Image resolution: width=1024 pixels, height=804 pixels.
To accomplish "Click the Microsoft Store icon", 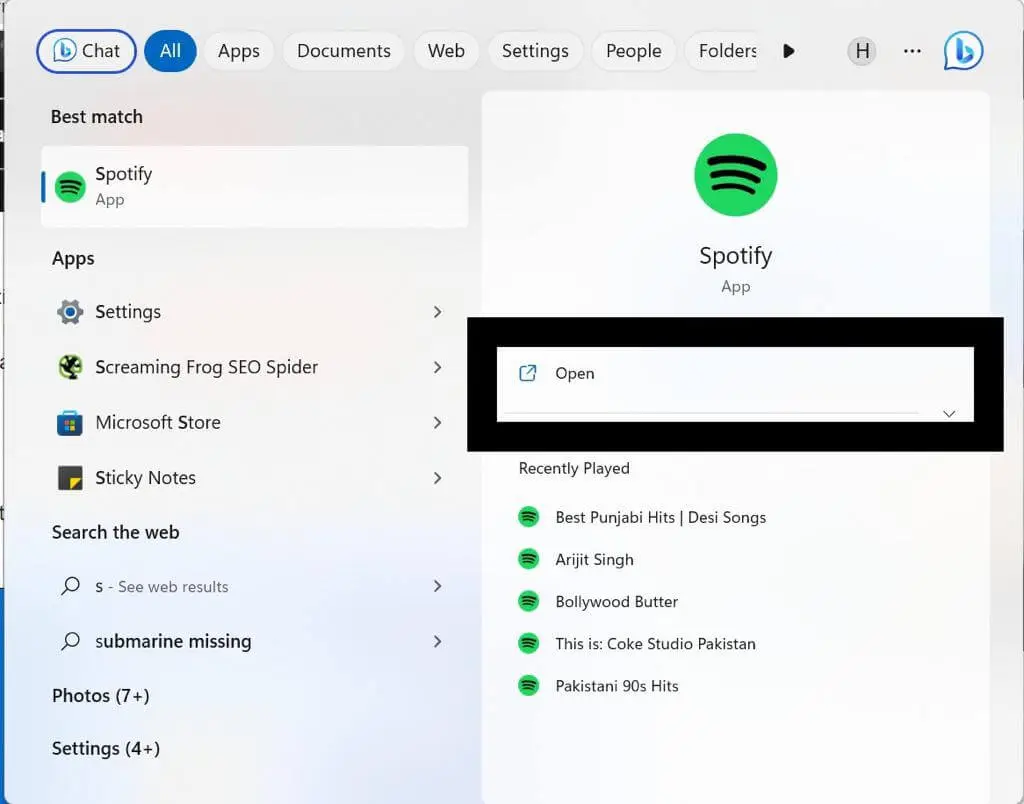I will [x=70, y=423].
